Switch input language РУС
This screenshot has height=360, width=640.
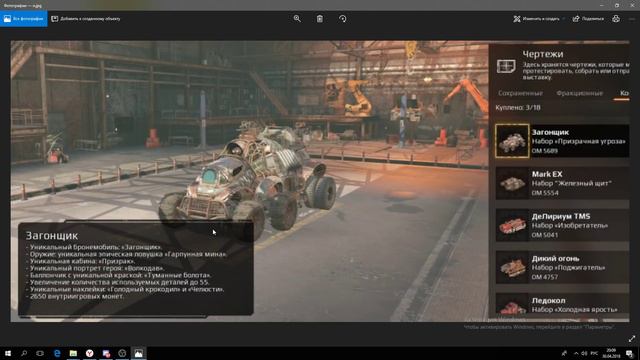(x=594, y=353)
